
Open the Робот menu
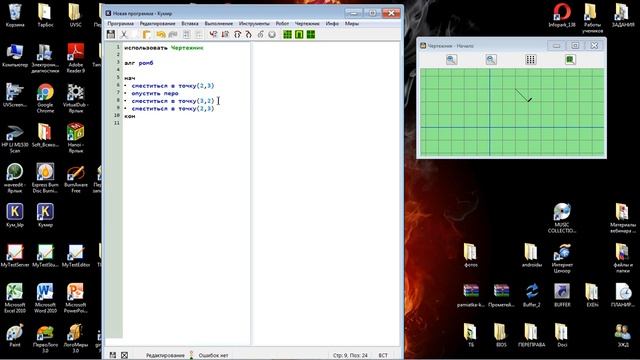click(x=282, y=24)
